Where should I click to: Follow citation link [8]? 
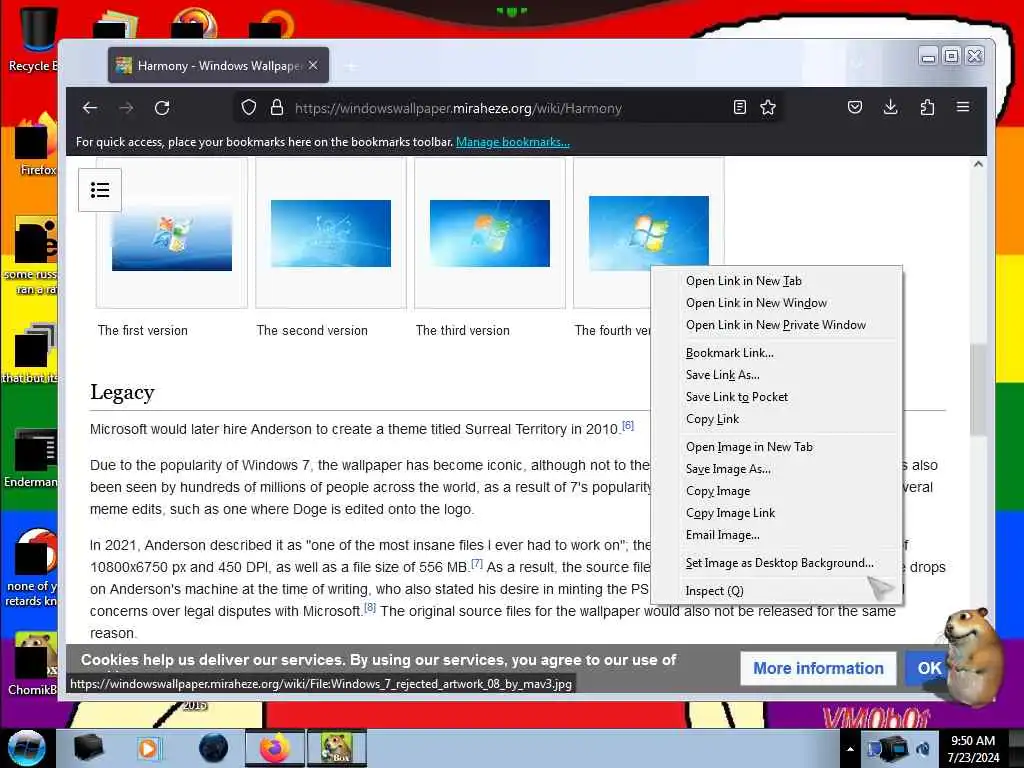(x=370, y=607)
